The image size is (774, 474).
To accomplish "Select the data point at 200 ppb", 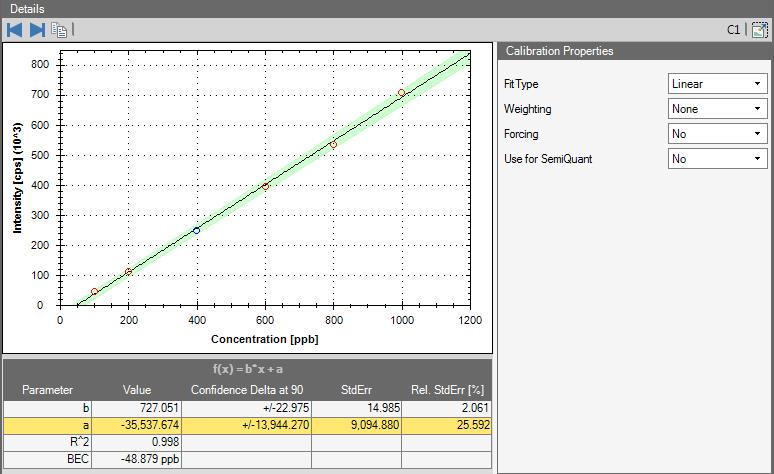I will pyautogui.click(x=128, y=272).
